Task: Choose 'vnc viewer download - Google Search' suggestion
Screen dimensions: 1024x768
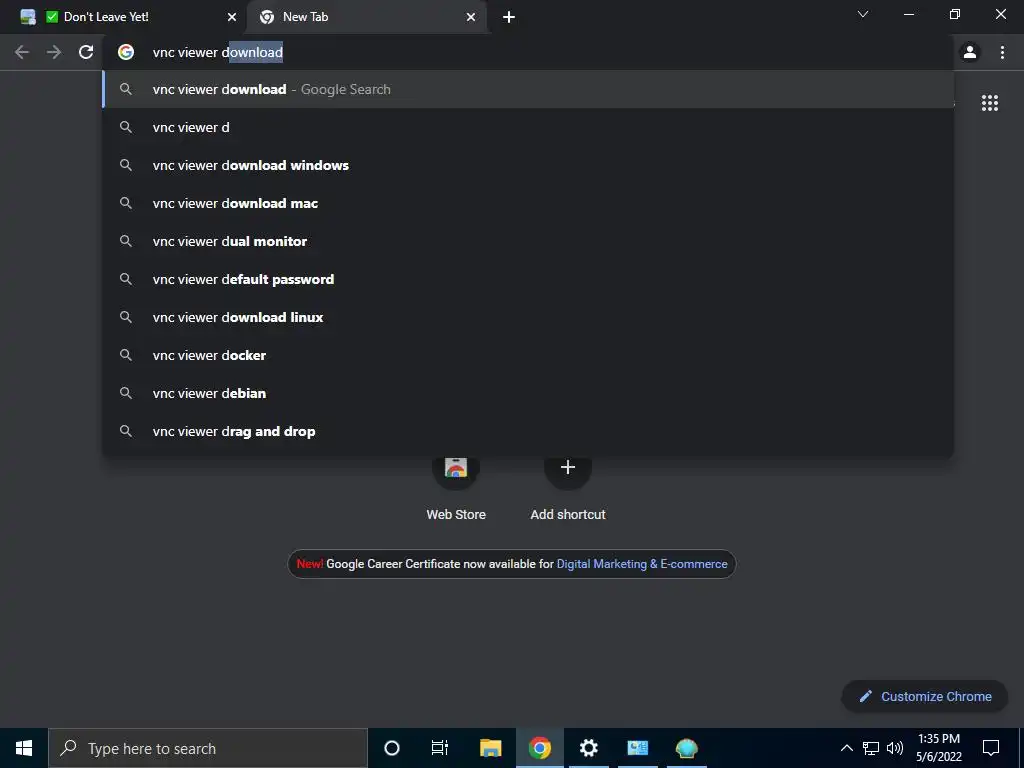Action: [x=528, y=89]
